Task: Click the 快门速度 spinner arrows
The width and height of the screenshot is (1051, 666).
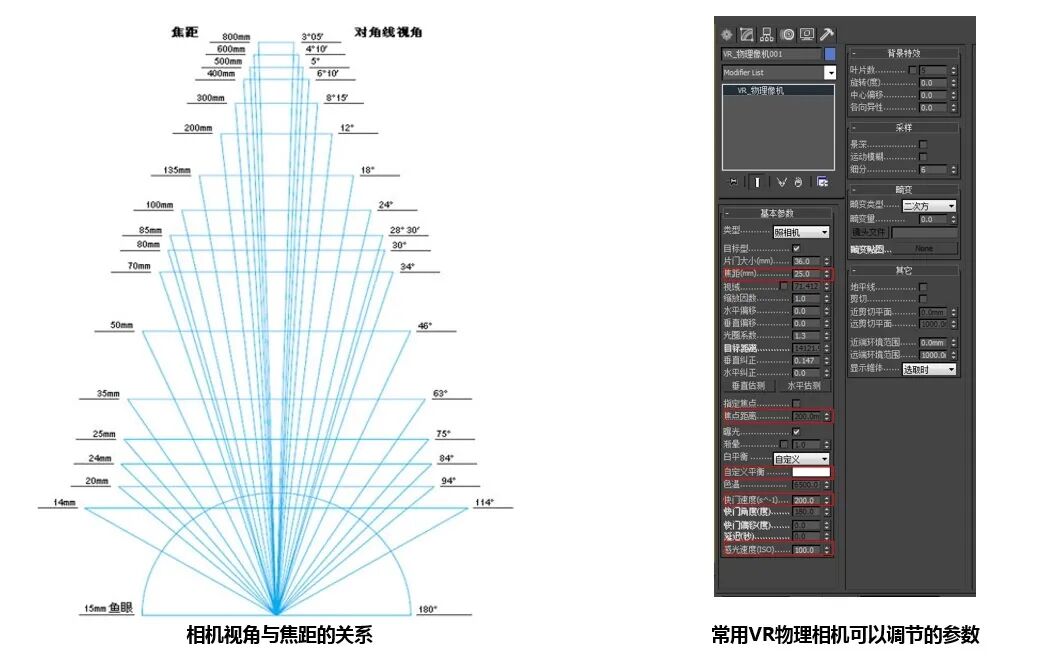Action: point(827,501)
